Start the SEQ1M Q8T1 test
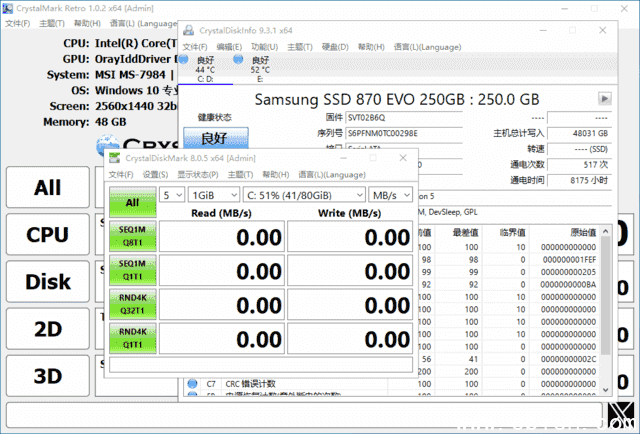This screenshot has width=640, height=434. tap(131, 236)
